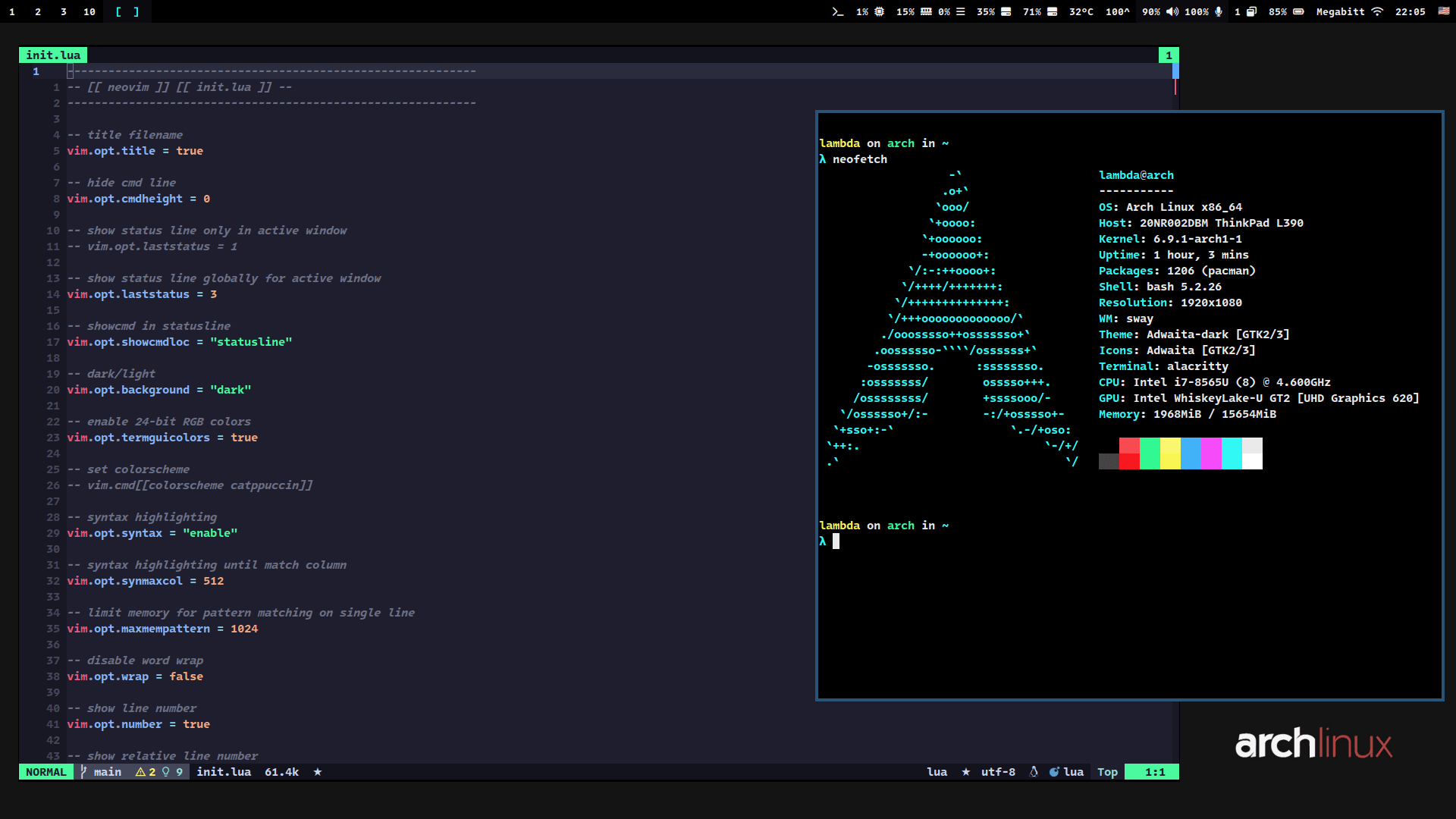Click the Linux penguin icon in statusline
This screenshot has width=1456, height=819.
click(1034, 772)
